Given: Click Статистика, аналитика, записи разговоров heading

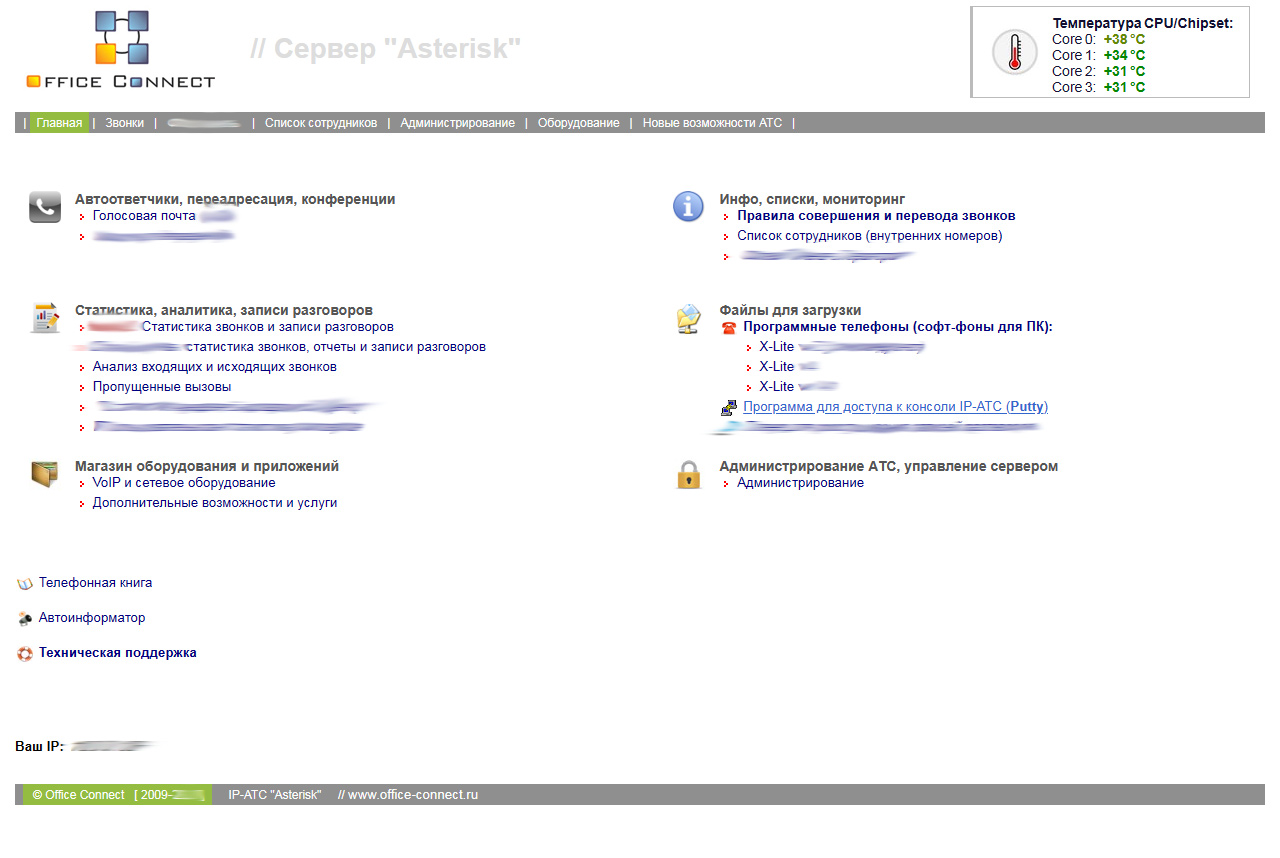Looking at the screenshot, I should (x=224, y=310).
